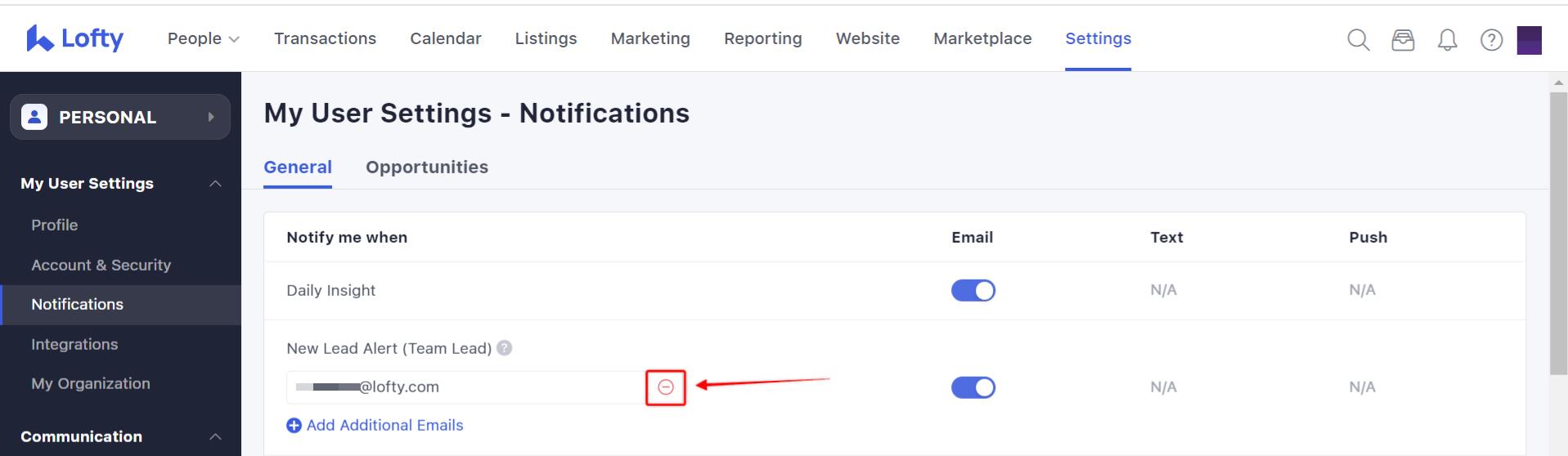Show the New Lead Alert info tooltip icon
Image resolution: width=1568 pixels, height=456 pixels.
505,348
